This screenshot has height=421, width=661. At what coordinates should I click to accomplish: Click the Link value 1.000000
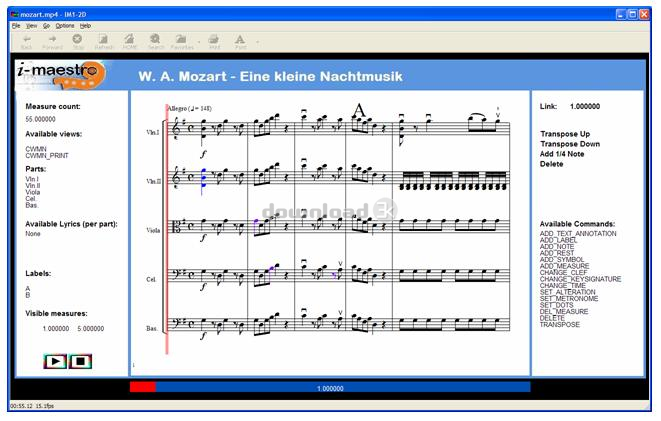click(585, 107)
